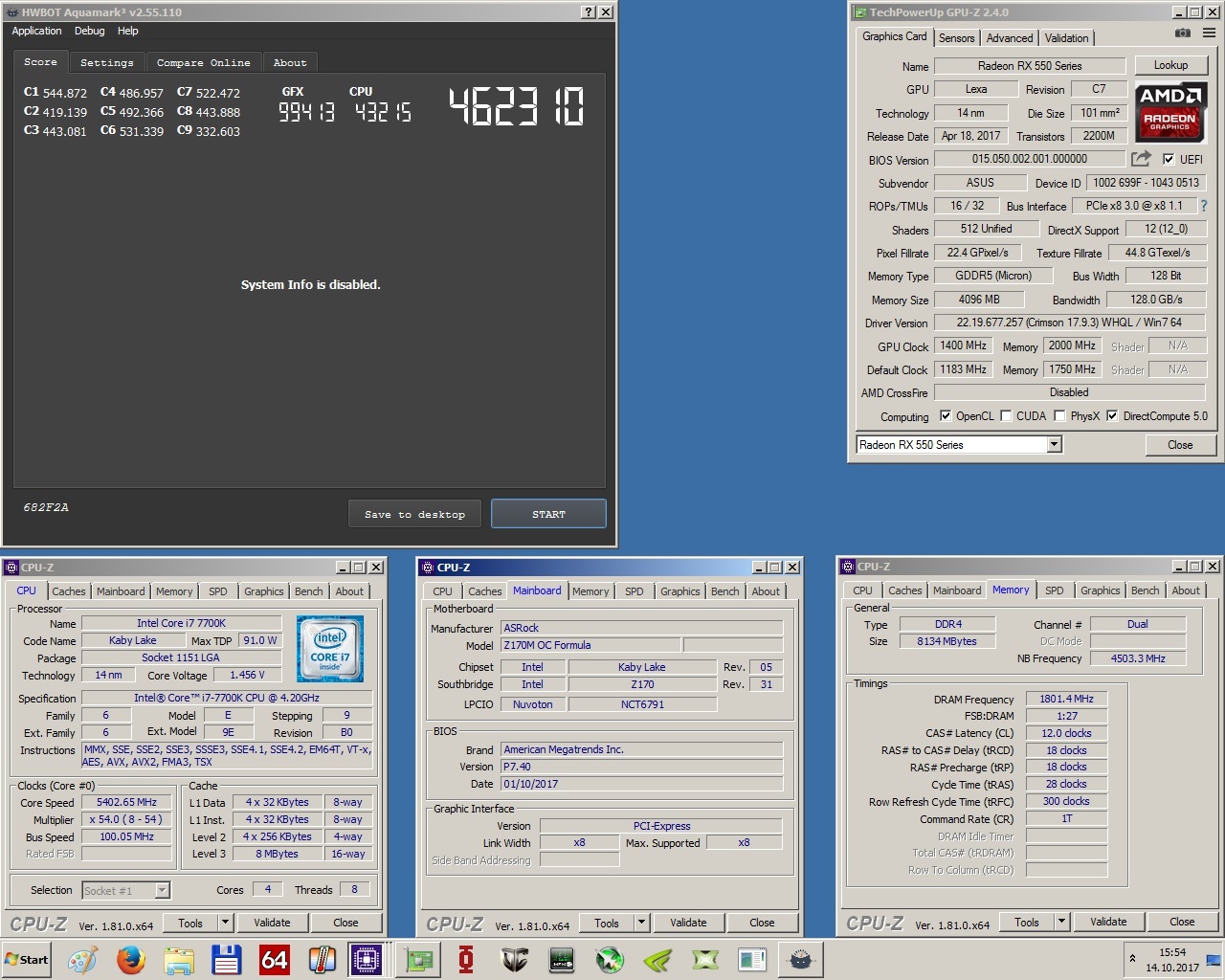Click the thermometer taskbar icon
Viewport: 1225px width, 980px height.
(322, 959)
